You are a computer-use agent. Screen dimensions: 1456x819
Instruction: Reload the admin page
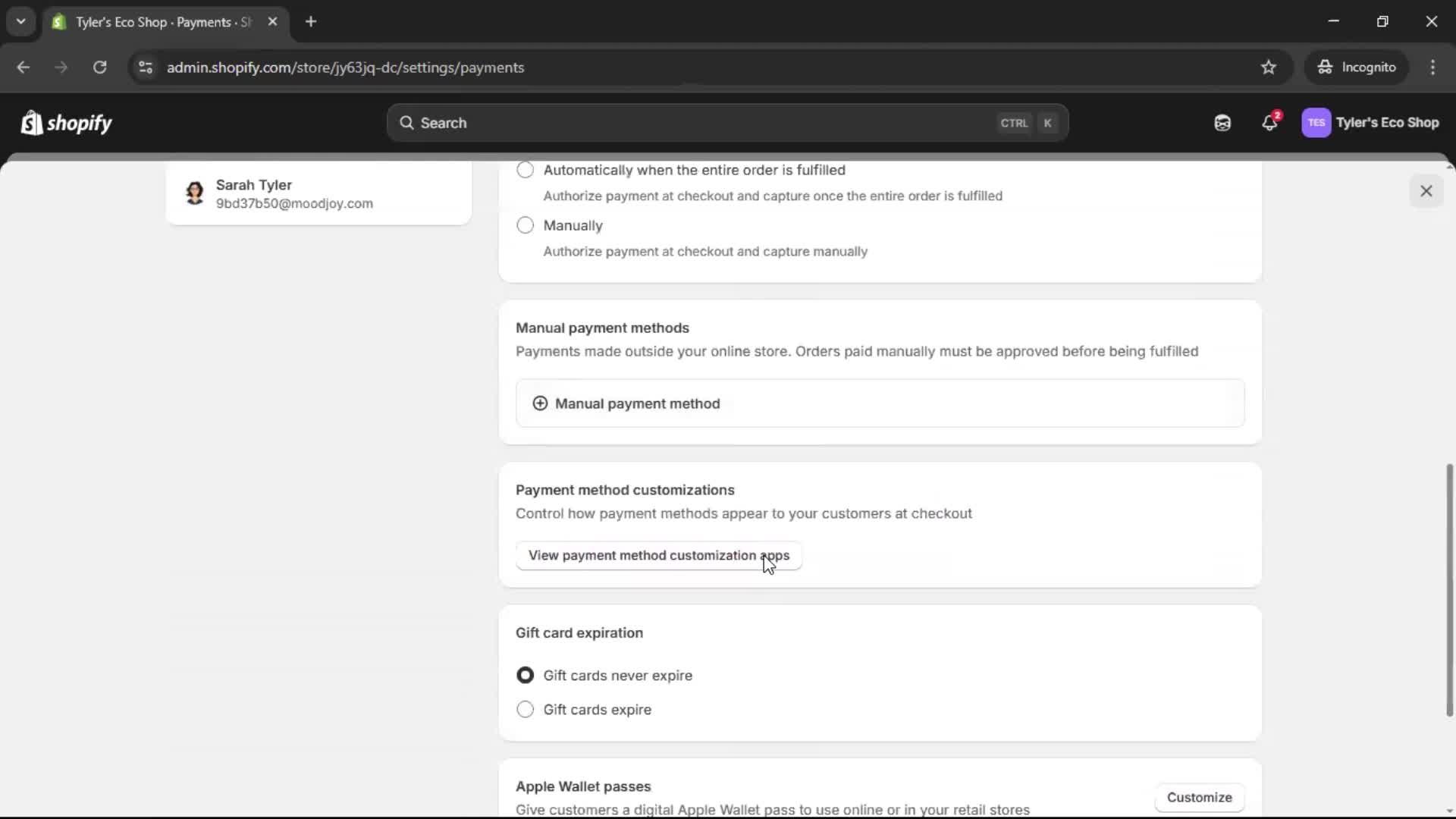tap(99, 67)
